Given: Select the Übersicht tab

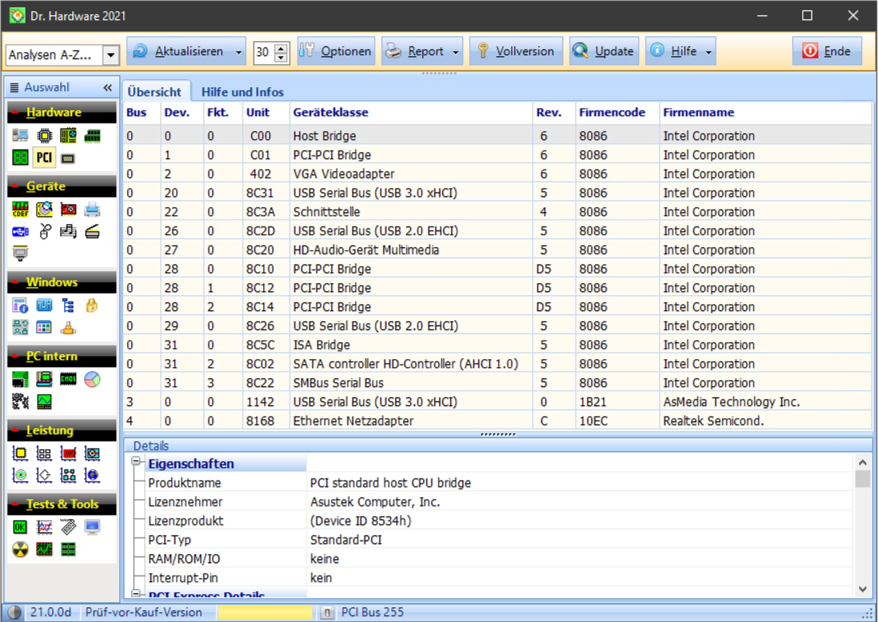Looking at the screenshot, I should (x=154, y=91).
